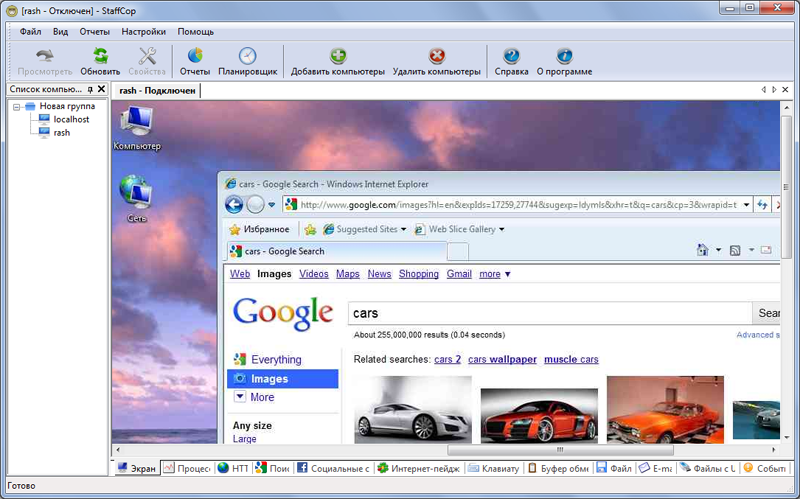Viewport: 800px width, 499px height.
Task: Switch to Буфер обмена bottom tab
Action: coord(558,468)
